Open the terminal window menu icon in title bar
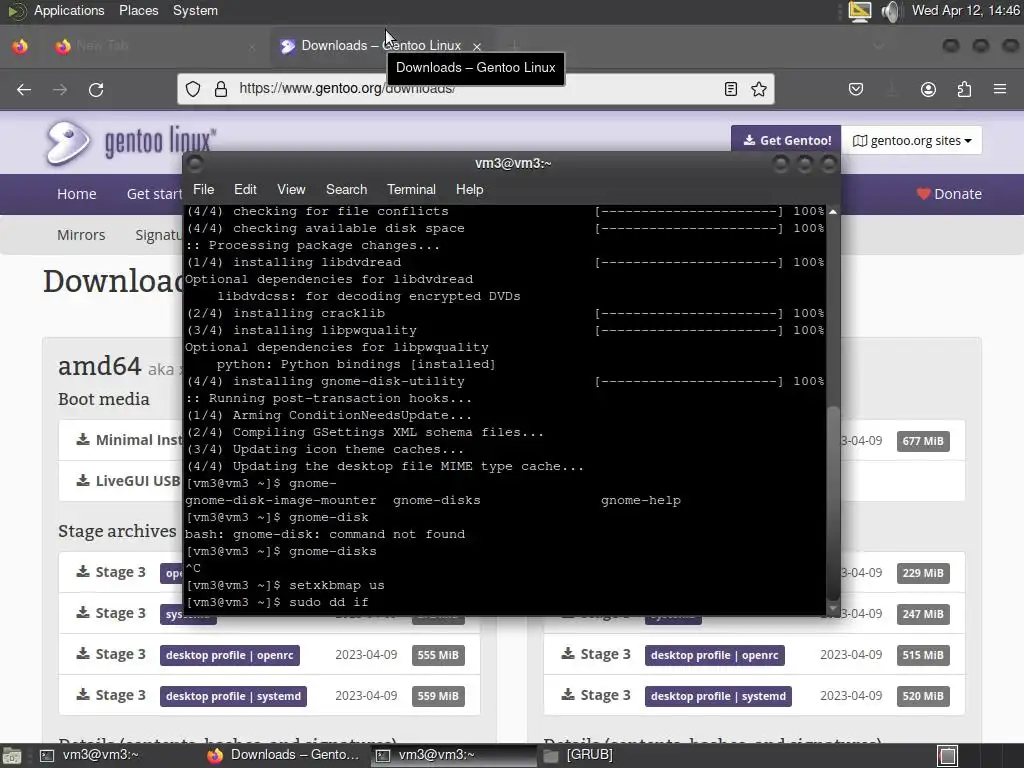The height and width of the screenshot is (768, 1024). pos(195,164)
